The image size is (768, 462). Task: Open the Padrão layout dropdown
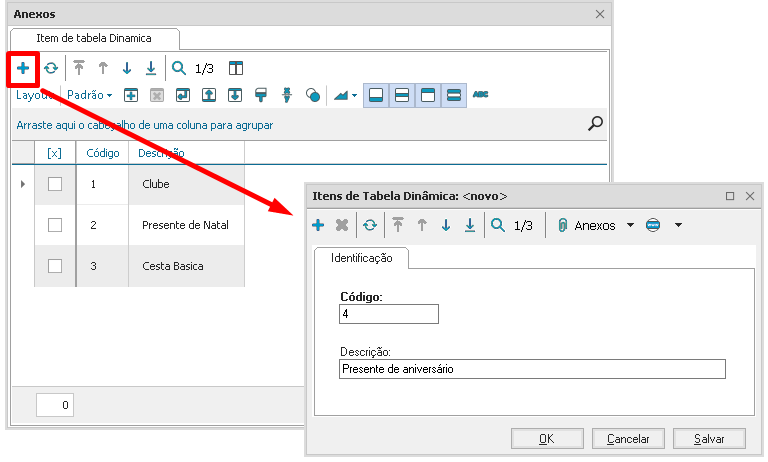tap(90, 95)
